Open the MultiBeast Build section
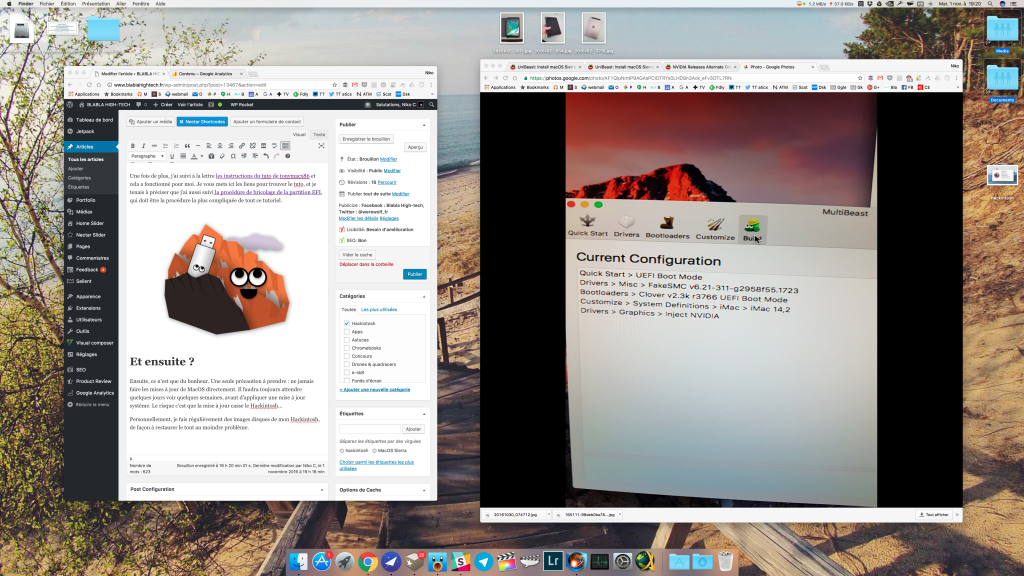This screenshot has width=1024, height=576. click(752, 230)
